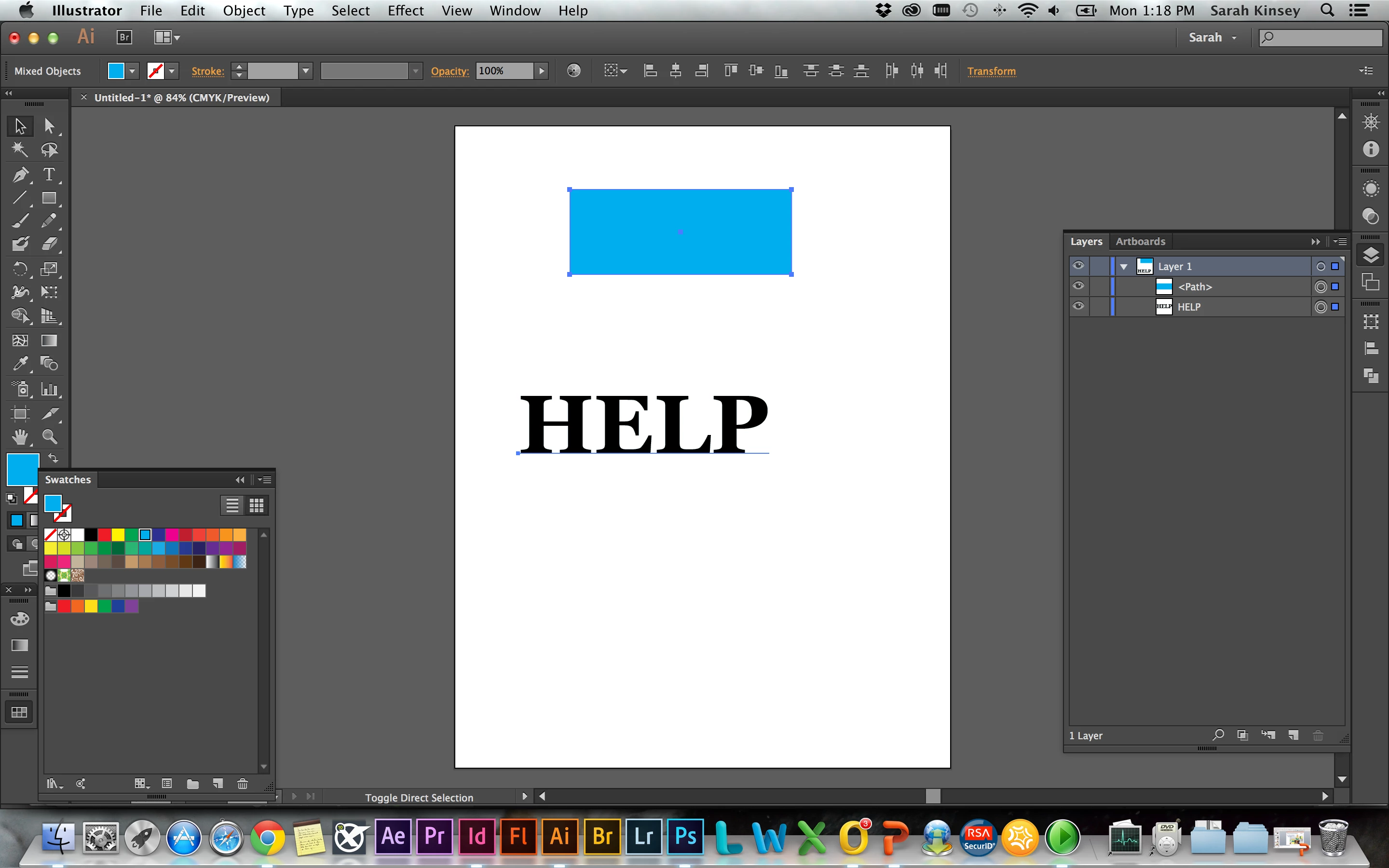The image size is (1389, 868).
Task: Select the Eyedropper tool
Action: tap(20, 364)
